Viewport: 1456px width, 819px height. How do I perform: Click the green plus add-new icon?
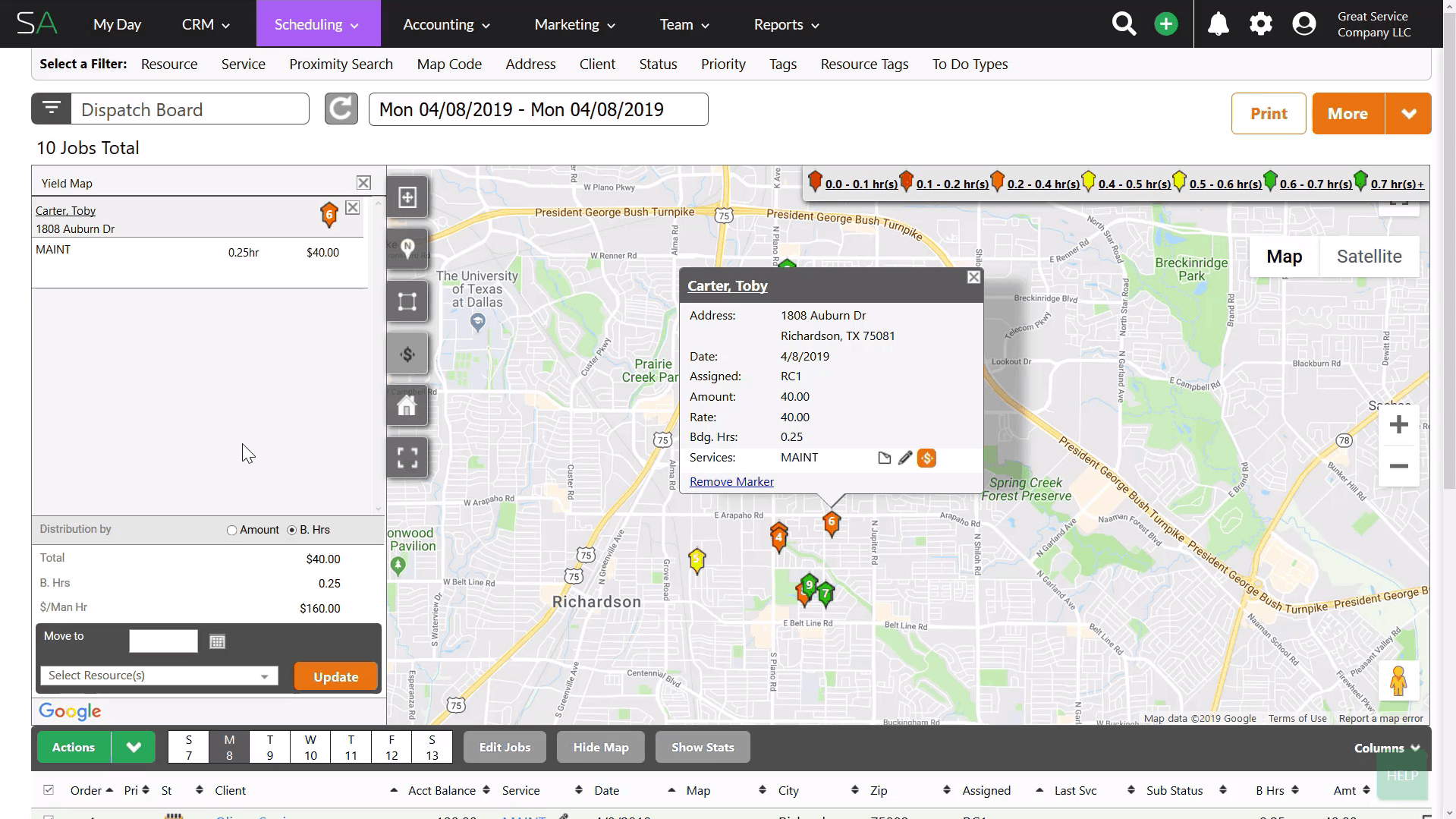pos(1166,24)
